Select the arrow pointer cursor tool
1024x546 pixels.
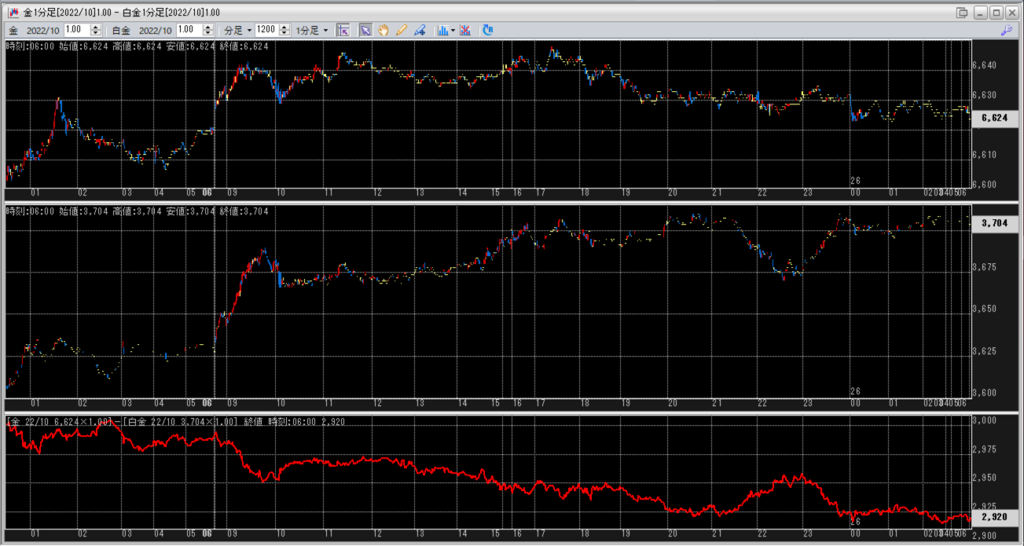tap(365, 30)
